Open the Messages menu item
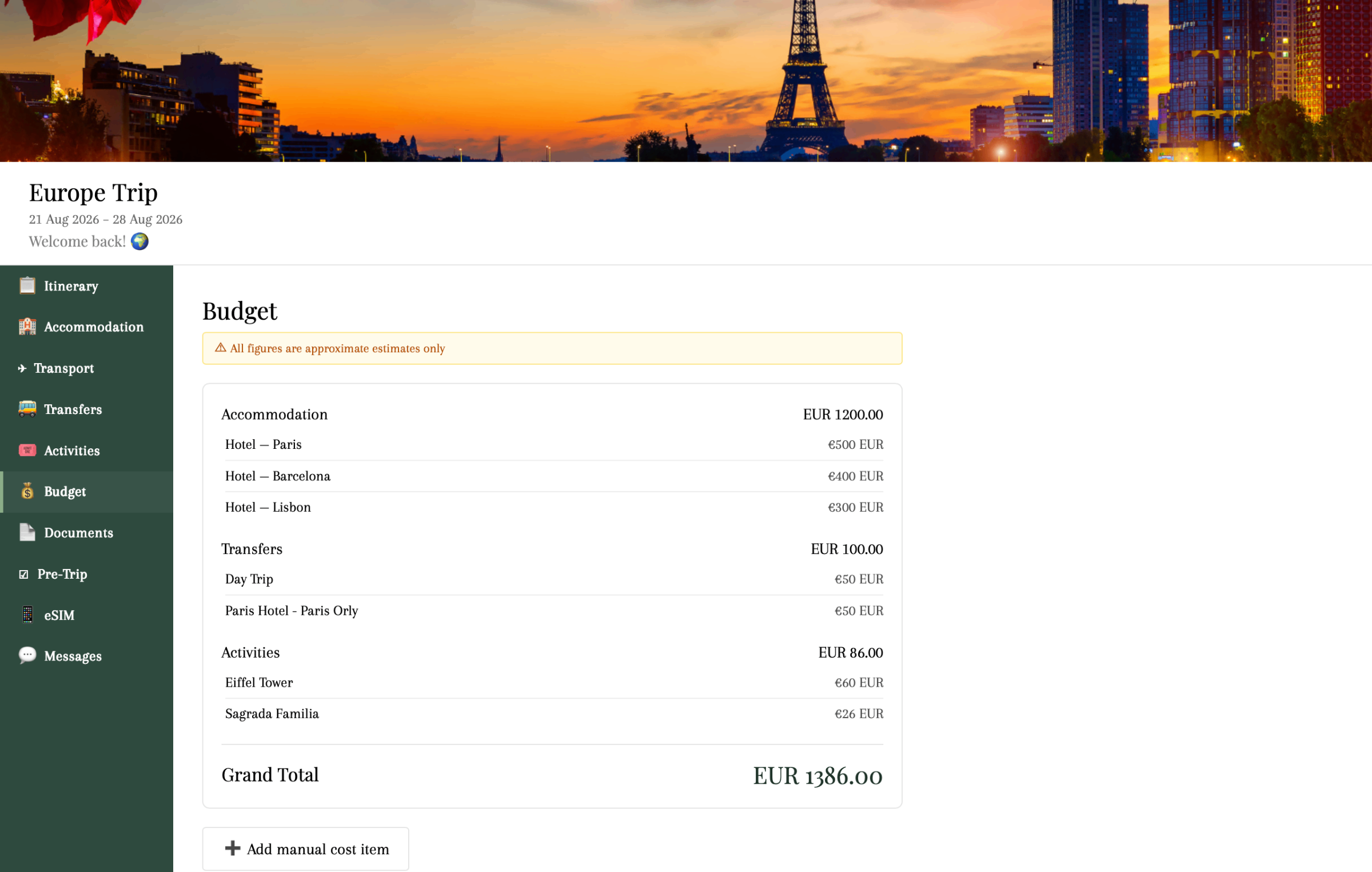 pyautogui.click(x=87, y=656)
